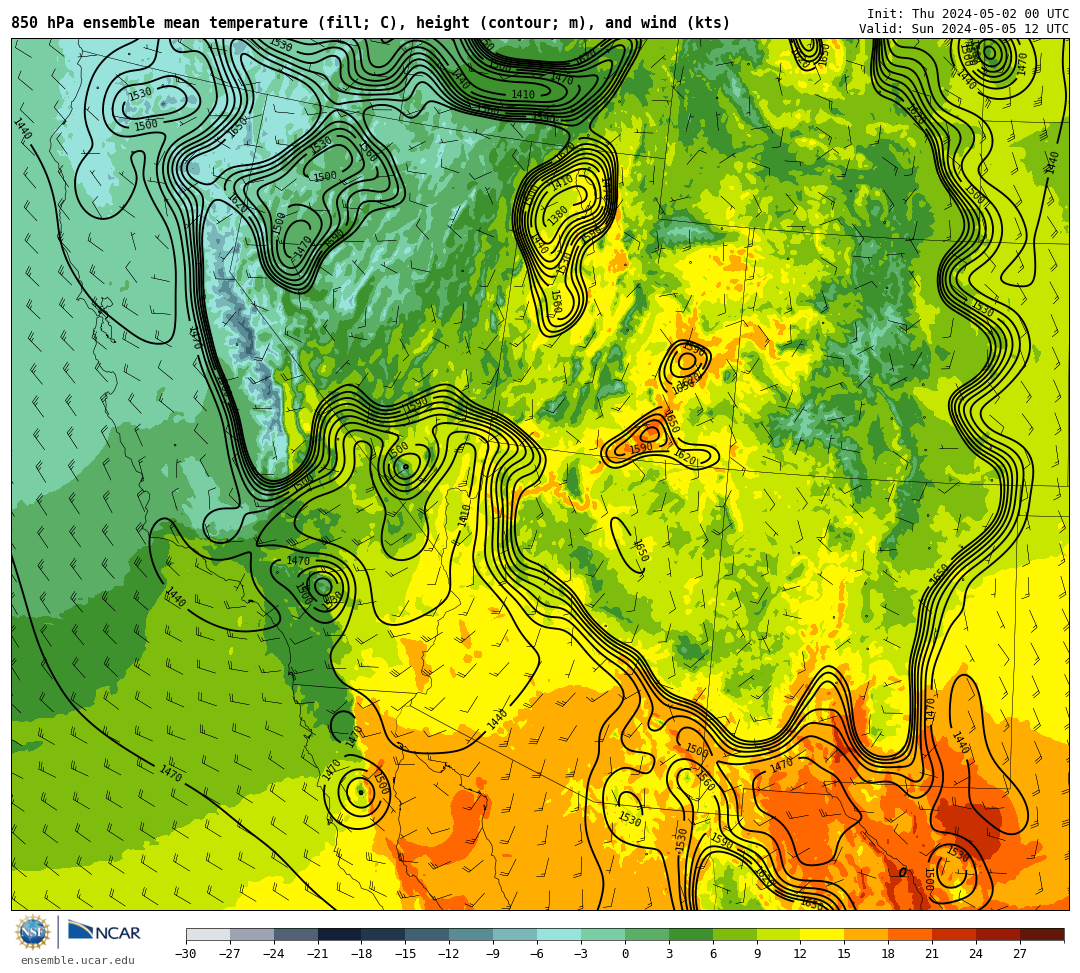The height and width of the screenshot is (973, 1080).
Task: Select the colorbar segment between −6 and −3
Action: click(x=559, y=934)
